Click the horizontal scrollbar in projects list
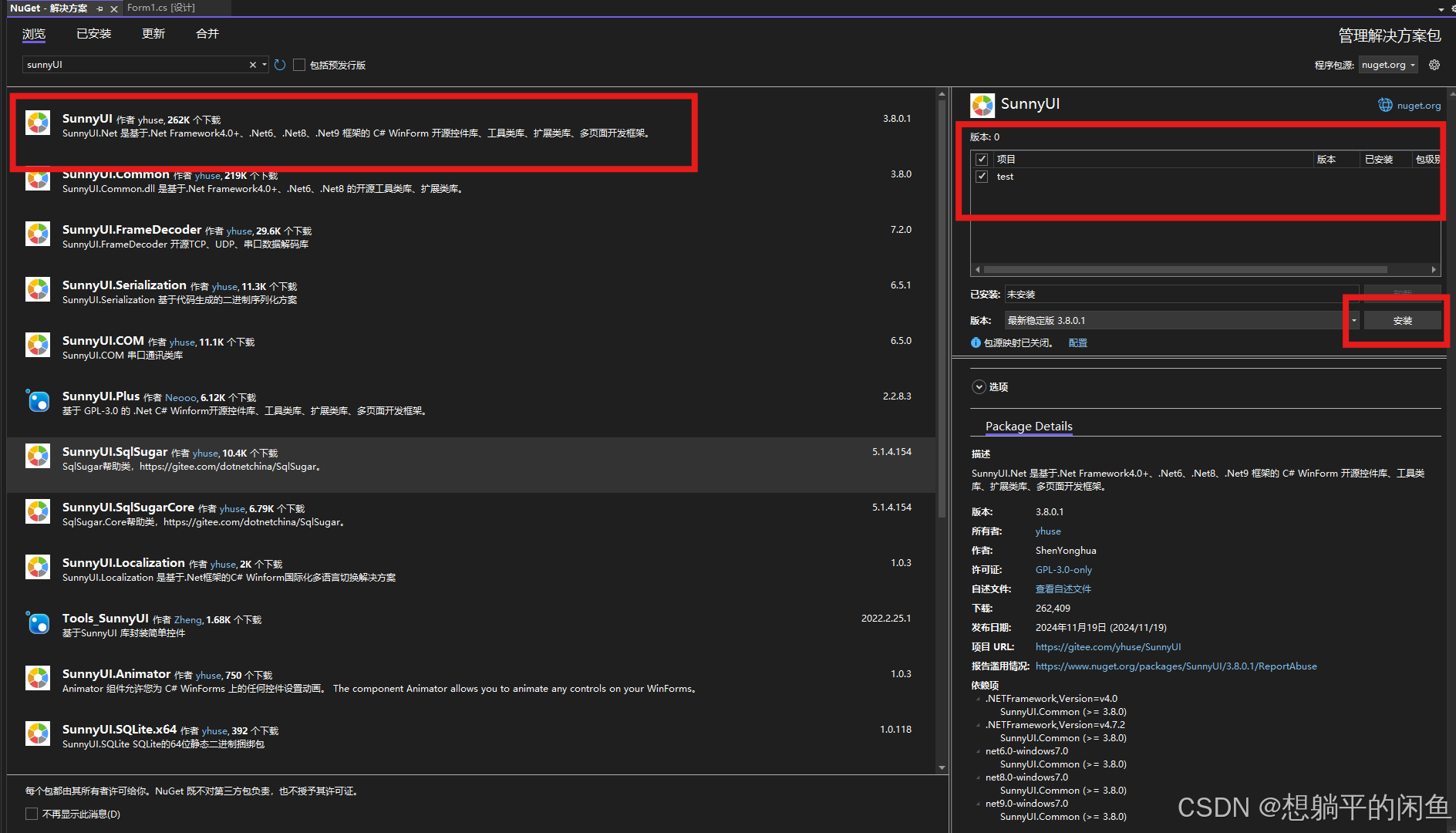1456x833 pixels. coord(1185,270)
